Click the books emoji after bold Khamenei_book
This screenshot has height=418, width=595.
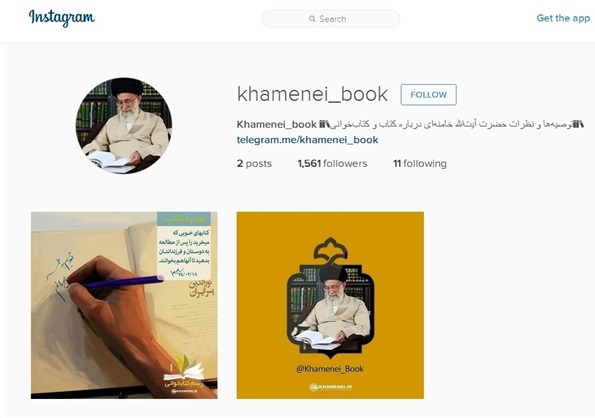[x=325, y=124]
